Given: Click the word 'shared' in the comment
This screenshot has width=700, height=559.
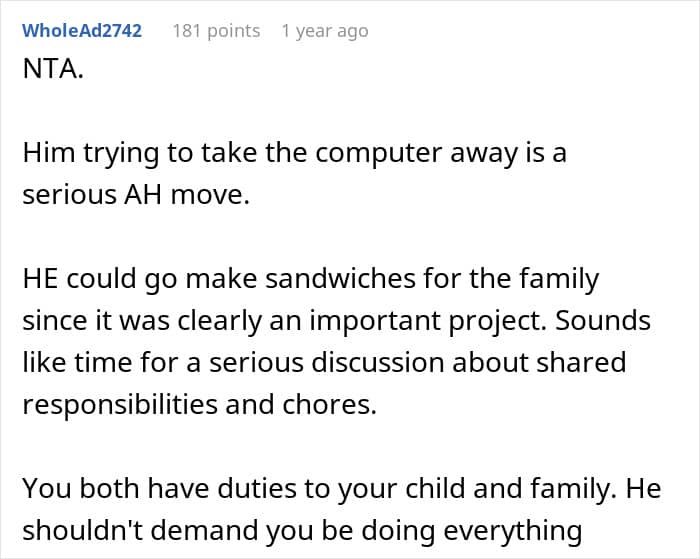Looking at the screenshot, I should click(x=581, y=363).
